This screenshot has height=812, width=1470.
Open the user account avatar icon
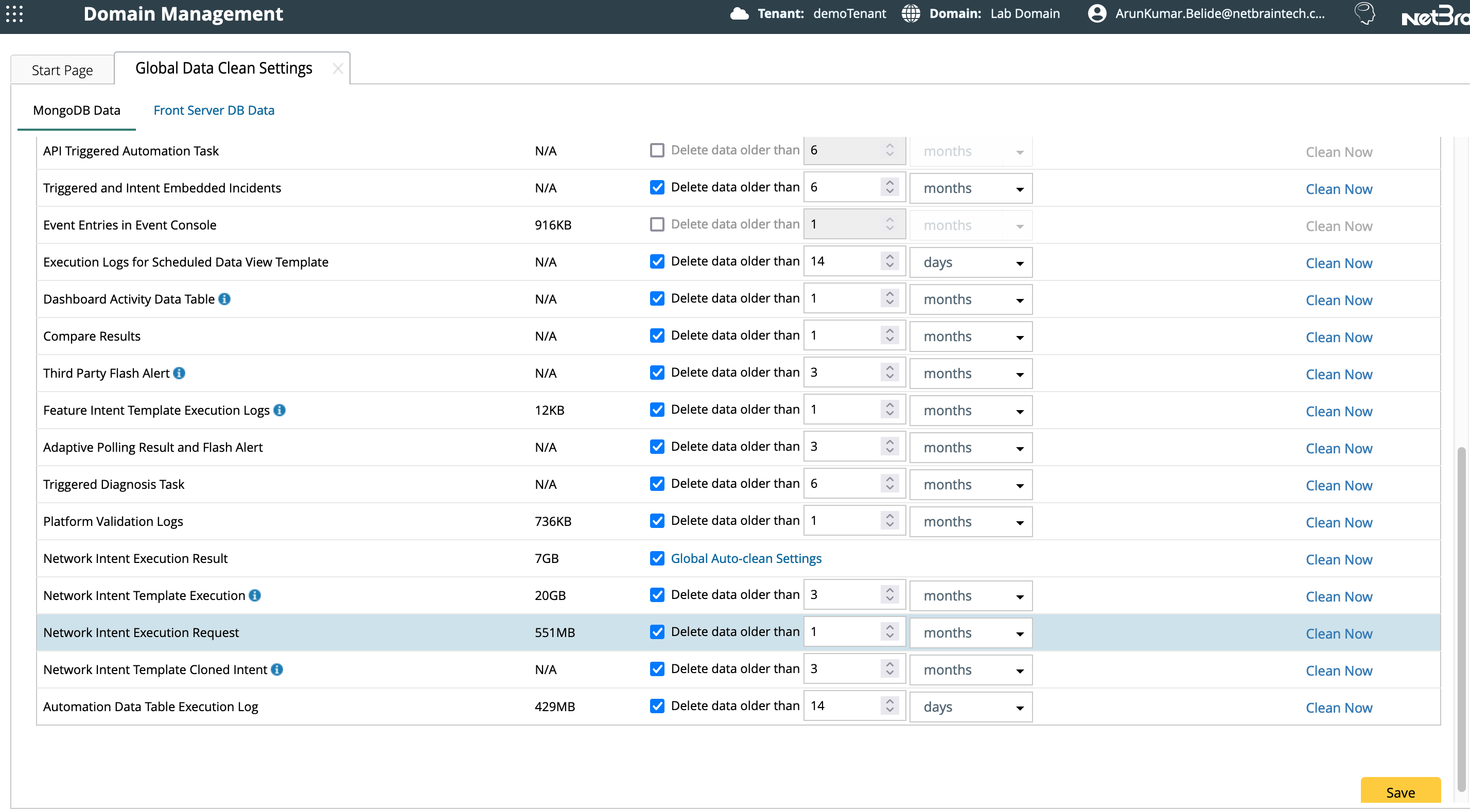pos(1097,14)
